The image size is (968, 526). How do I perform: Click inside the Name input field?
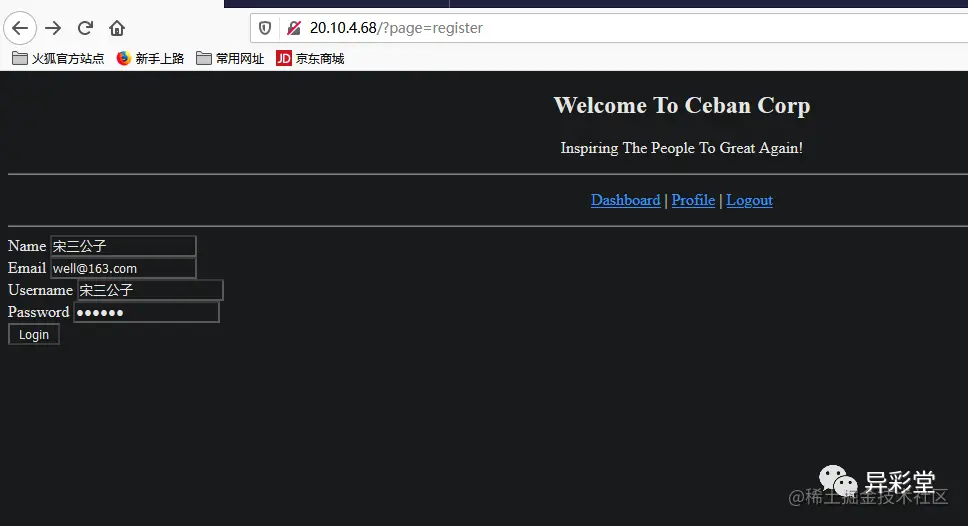click(123, 246)
